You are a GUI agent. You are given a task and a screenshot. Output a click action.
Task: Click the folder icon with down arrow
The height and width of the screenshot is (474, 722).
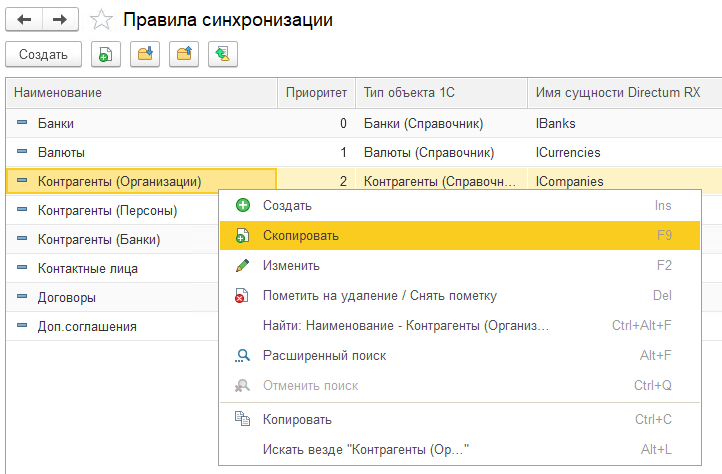[144, 54]
